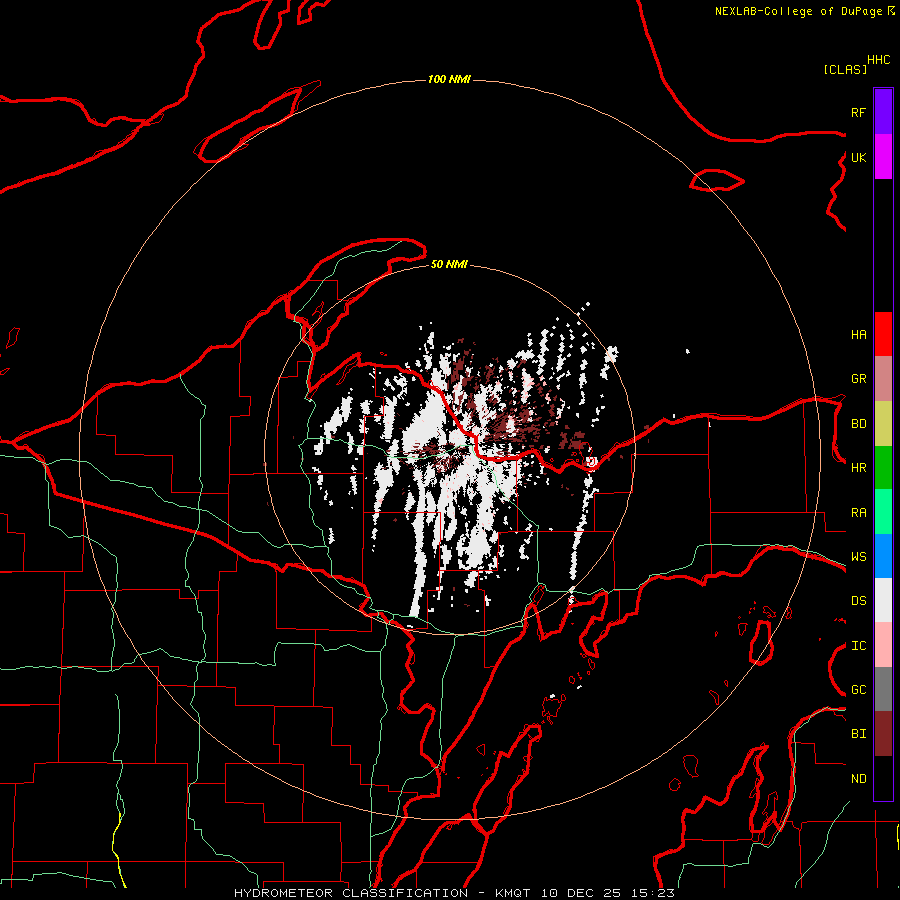The width and height of the screenshot is (900, 900).
Task: Click the WS blue legend color block
Action: pyautogui.click(x=883, y=556)
